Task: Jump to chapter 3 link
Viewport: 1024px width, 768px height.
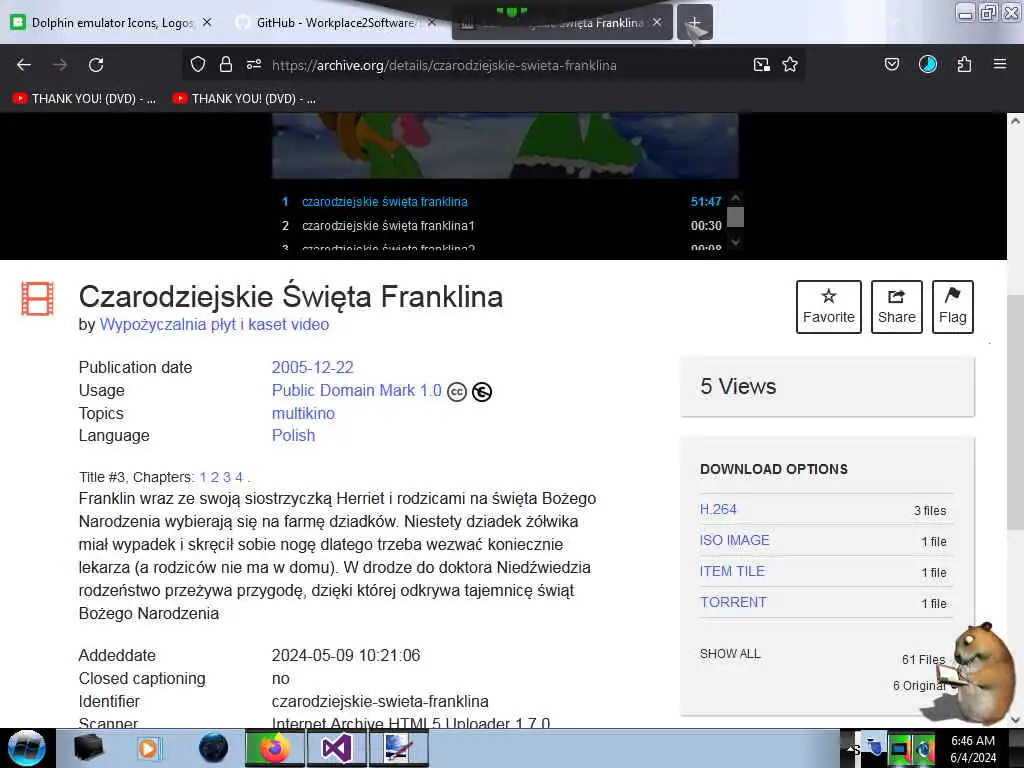Action: coord(227,477)
